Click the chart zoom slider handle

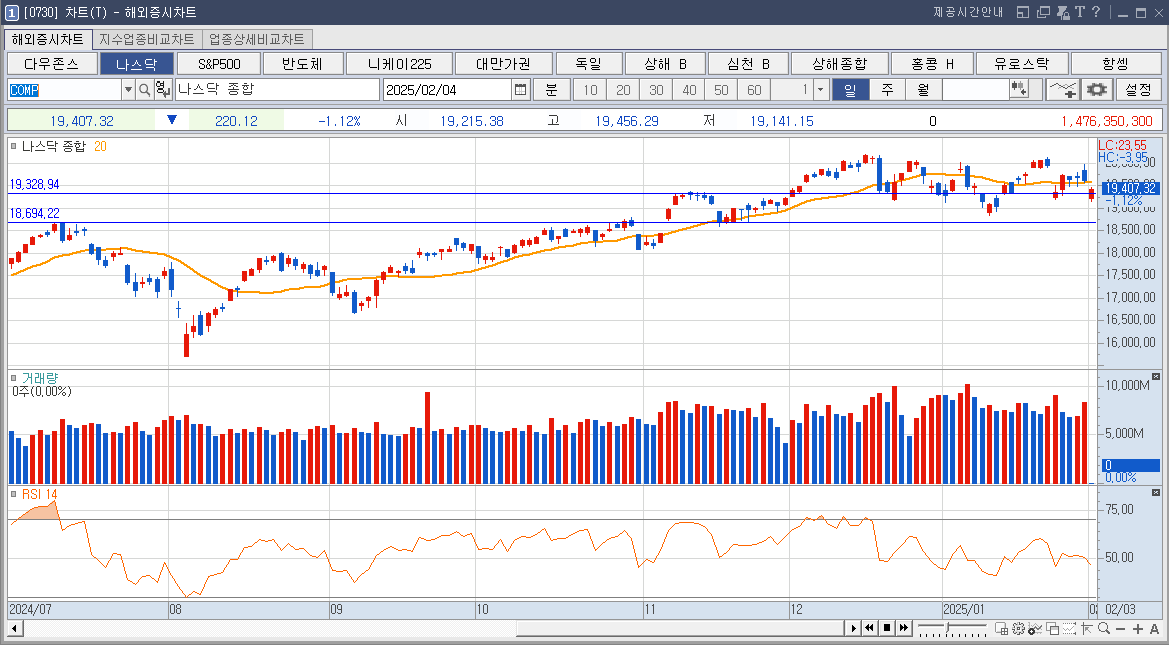947,627
